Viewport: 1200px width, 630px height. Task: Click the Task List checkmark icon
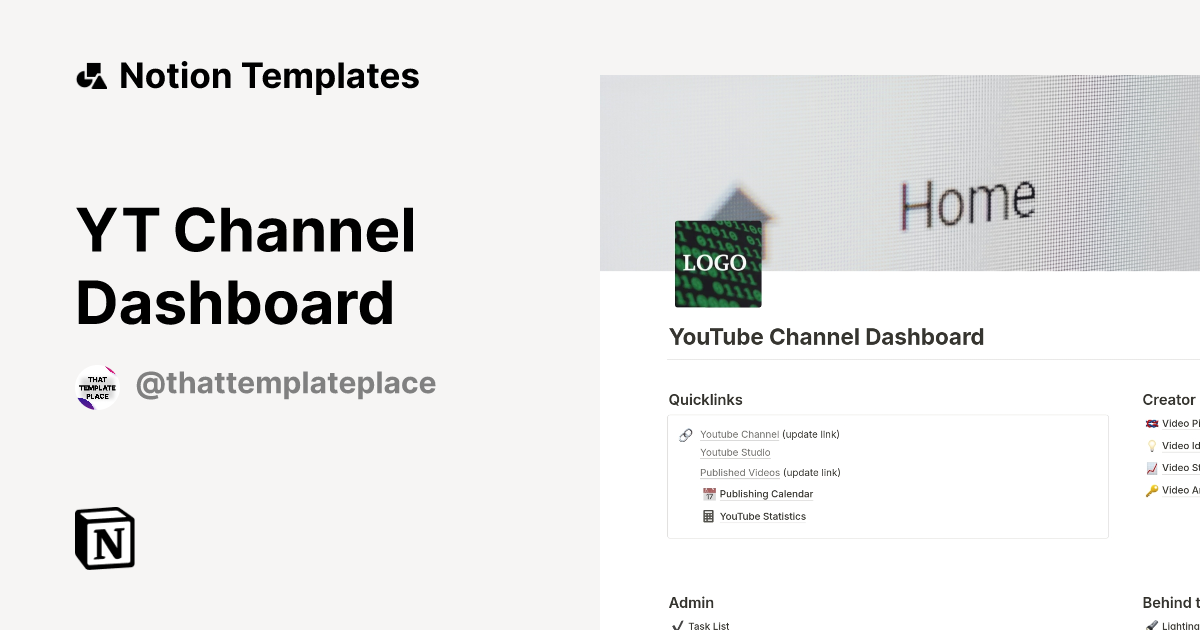(x=676, y=624)
